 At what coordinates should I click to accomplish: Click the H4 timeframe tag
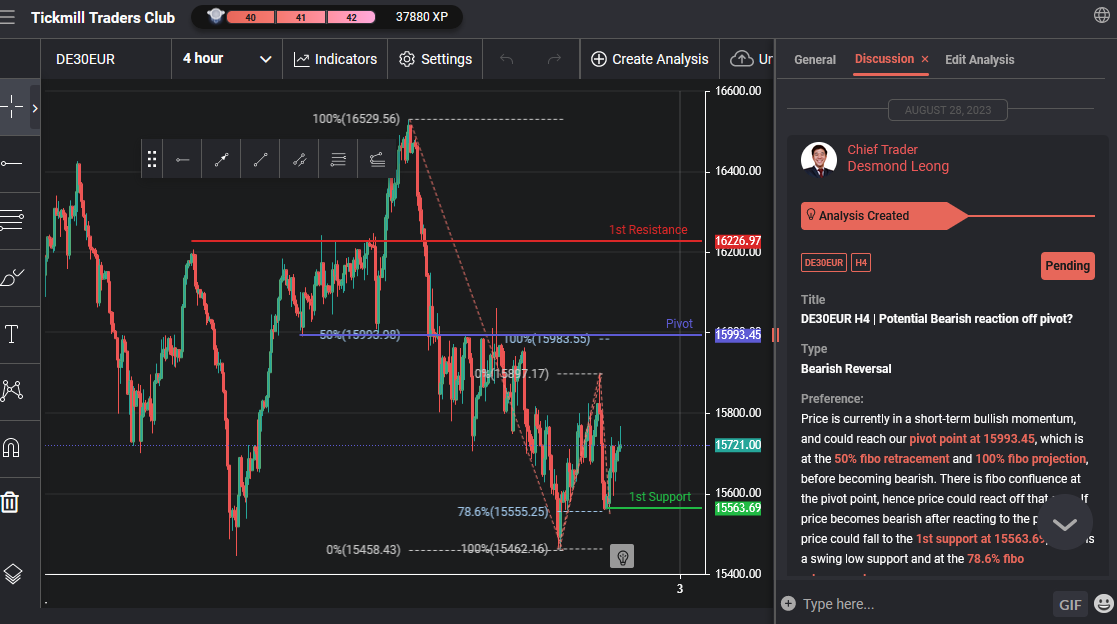tap(861, 263)
